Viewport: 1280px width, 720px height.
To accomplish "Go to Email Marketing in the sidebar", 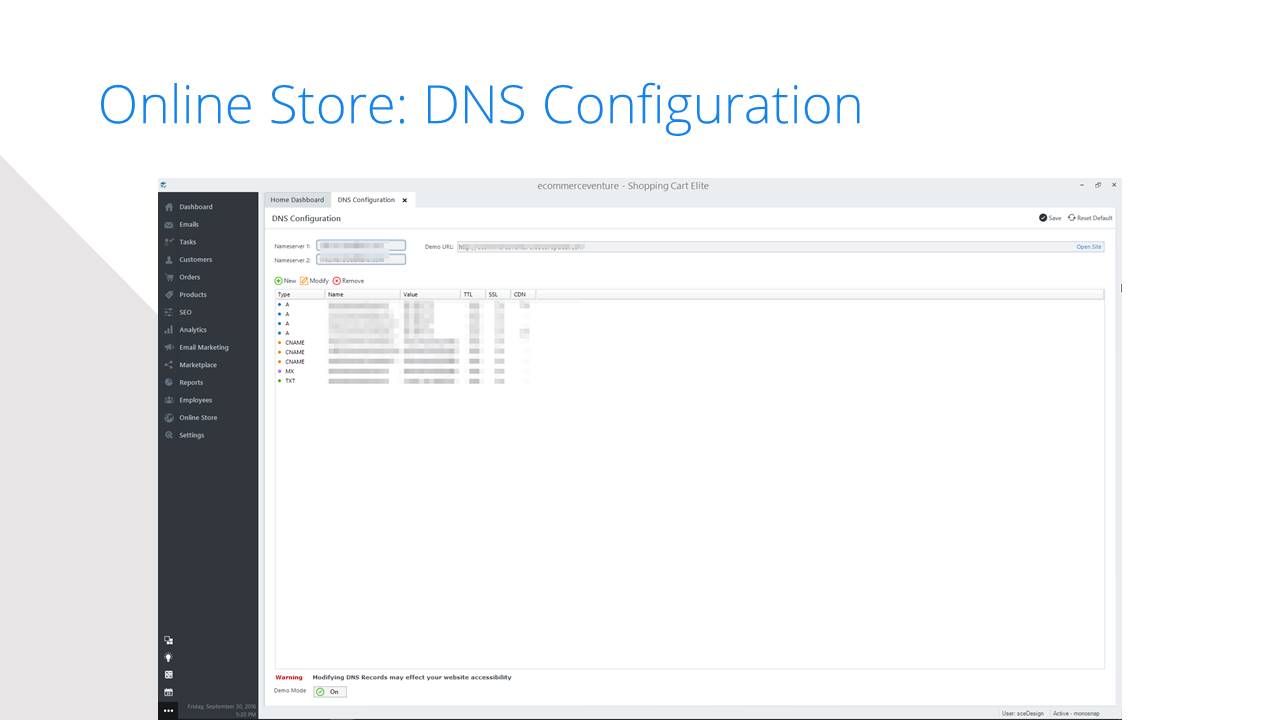I will tap(204, 347).
